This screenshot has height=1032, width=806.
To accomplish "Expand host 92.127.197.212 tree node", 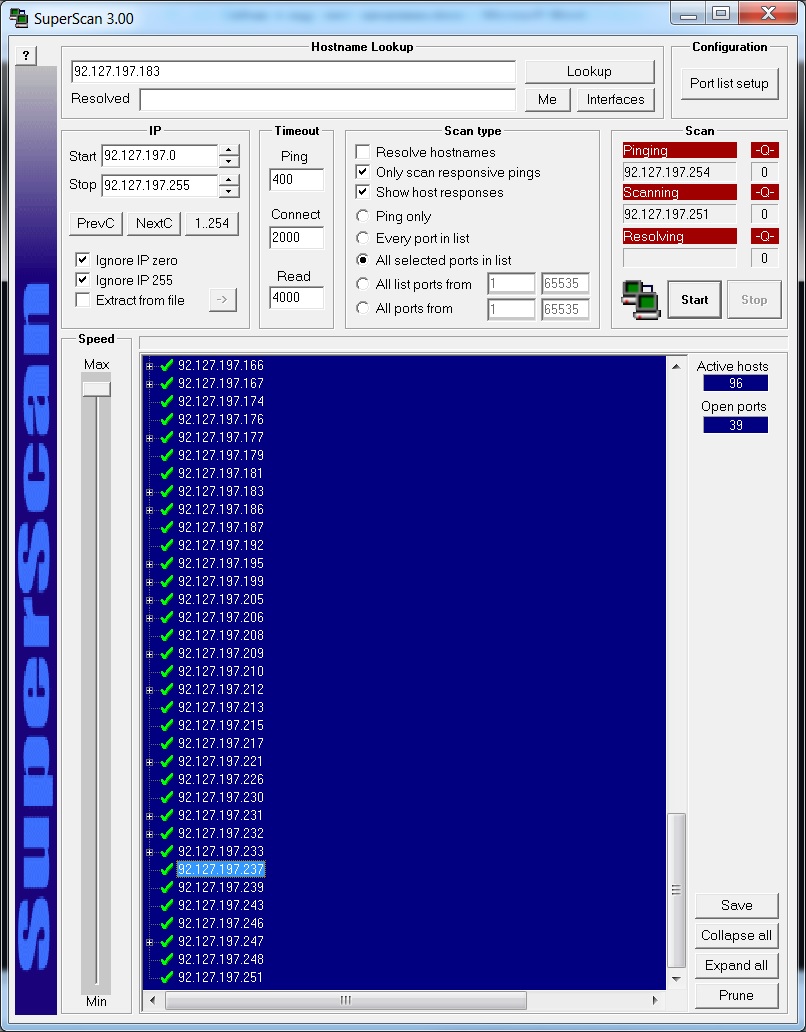I will tap(149, 690).
